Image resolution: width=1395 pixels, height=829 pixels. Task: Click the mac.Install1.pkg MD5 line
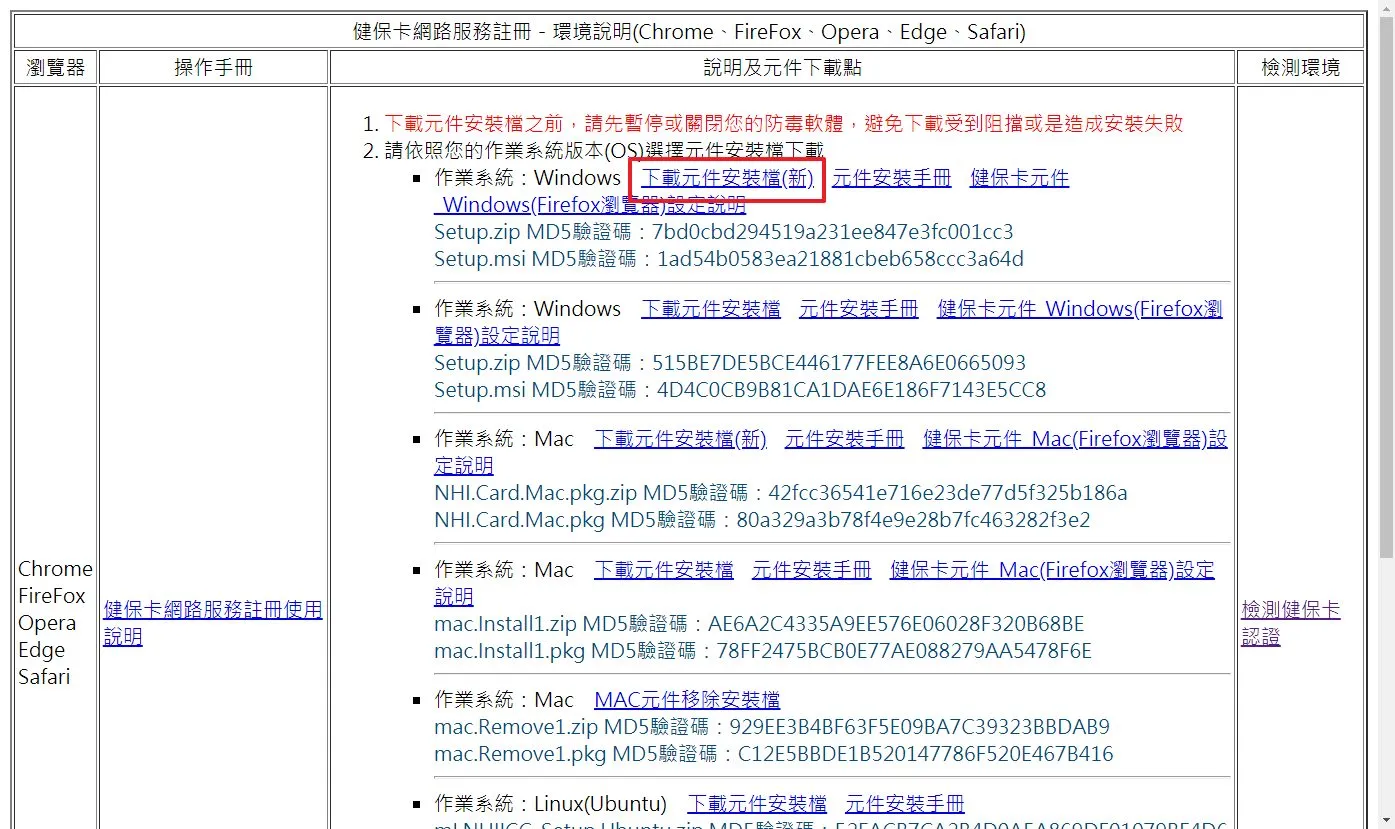point(763,651)
